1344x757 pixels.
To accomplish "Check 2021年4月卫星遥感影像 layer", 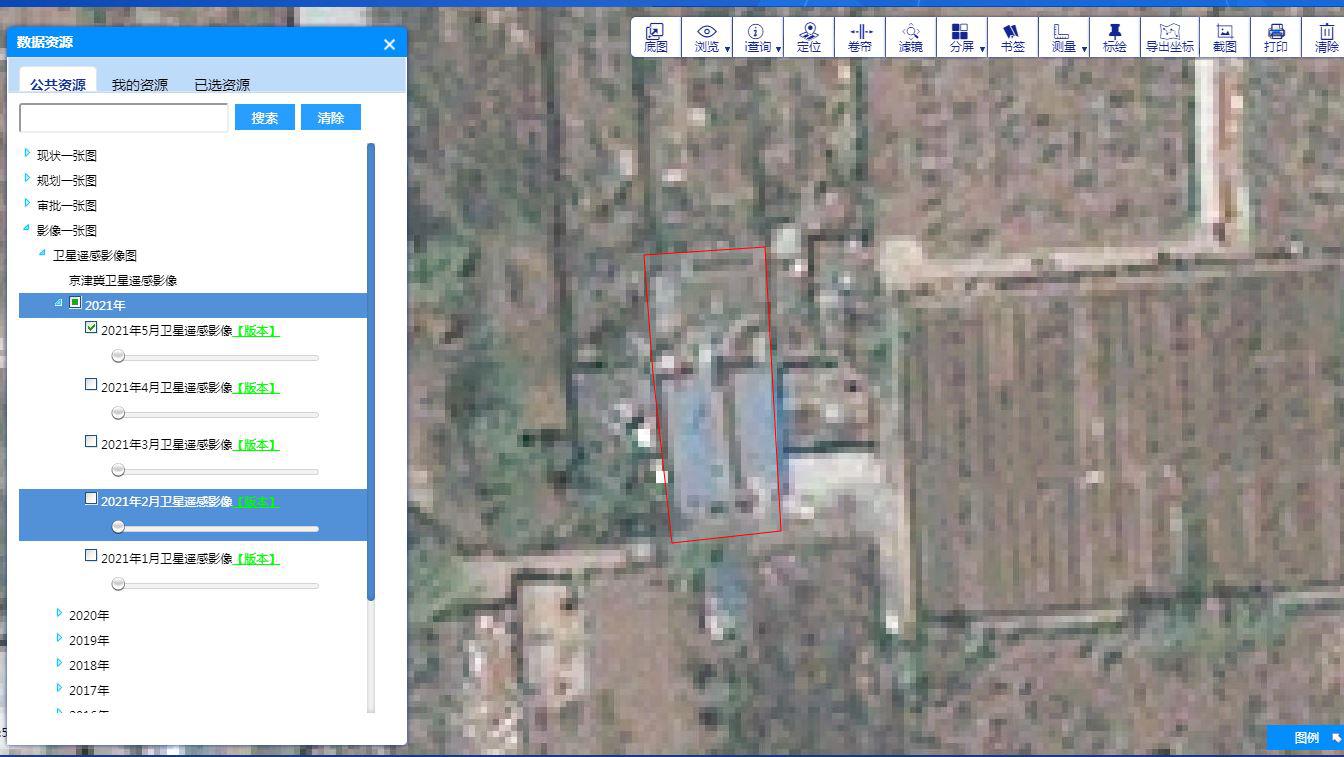I will [92, 384].
